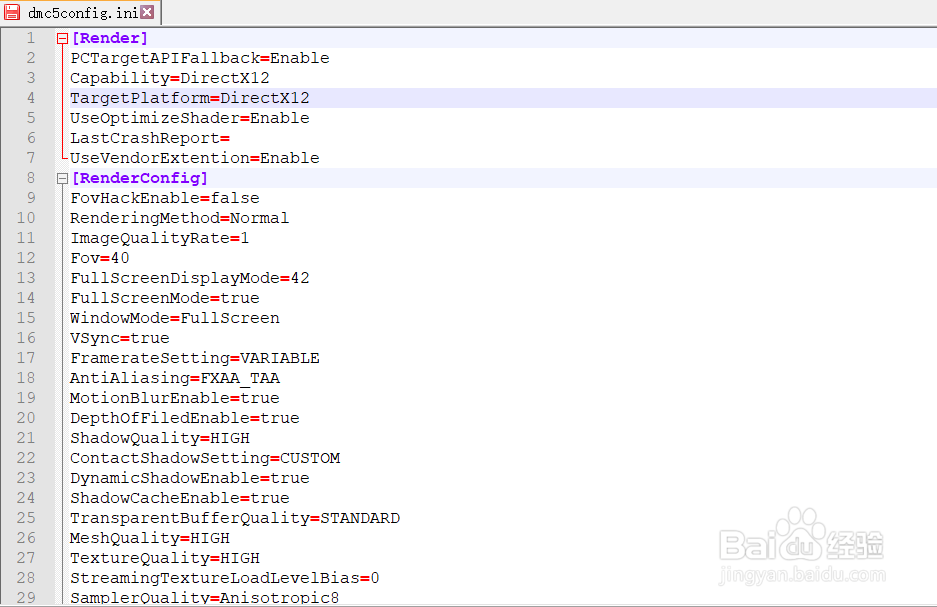The width and height of the screenshot is (937, 607).
Task: Click line StreamingTextureLoadLevelBias=0
Action: point(225,578)
